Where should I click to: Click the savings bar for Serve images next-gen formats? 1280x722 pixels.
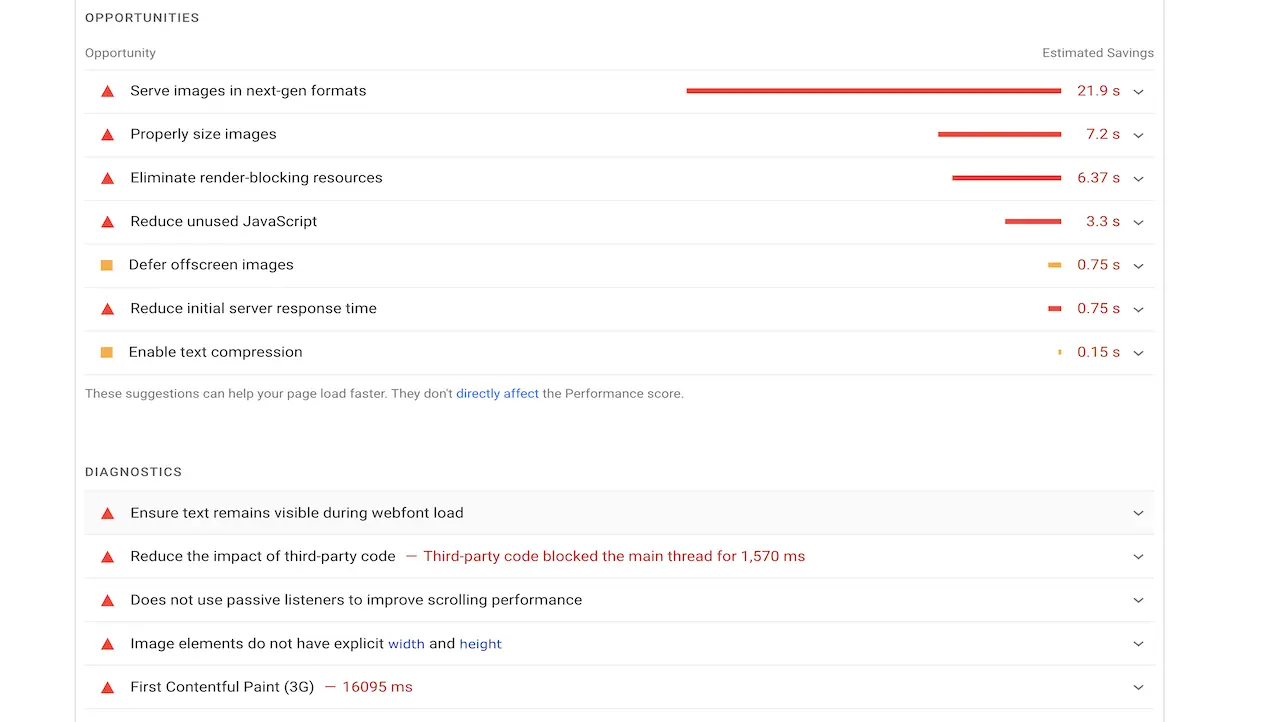click(x=872, y=90)
